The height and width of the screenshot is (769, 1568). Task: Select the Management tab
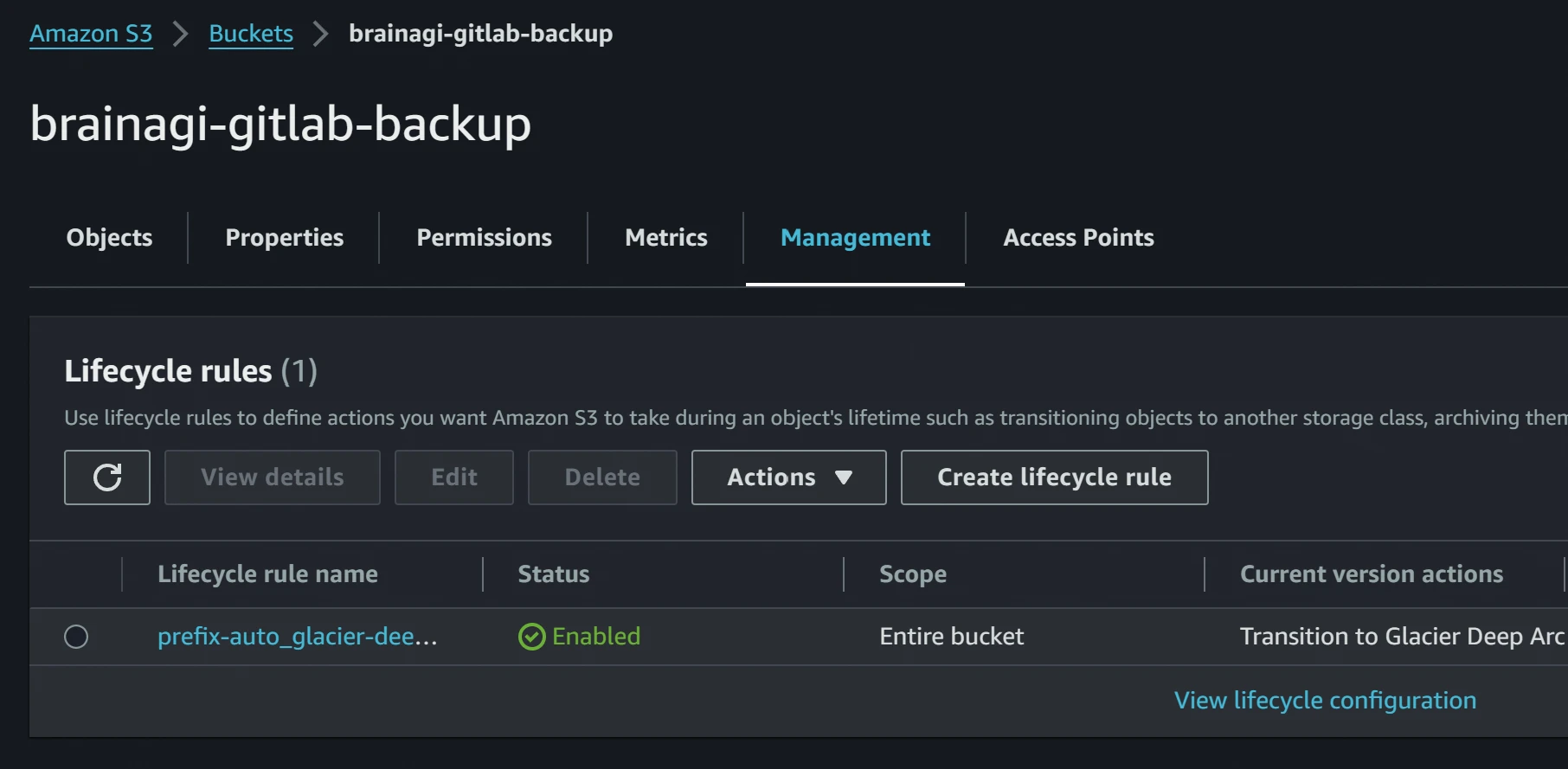(855, 238)
